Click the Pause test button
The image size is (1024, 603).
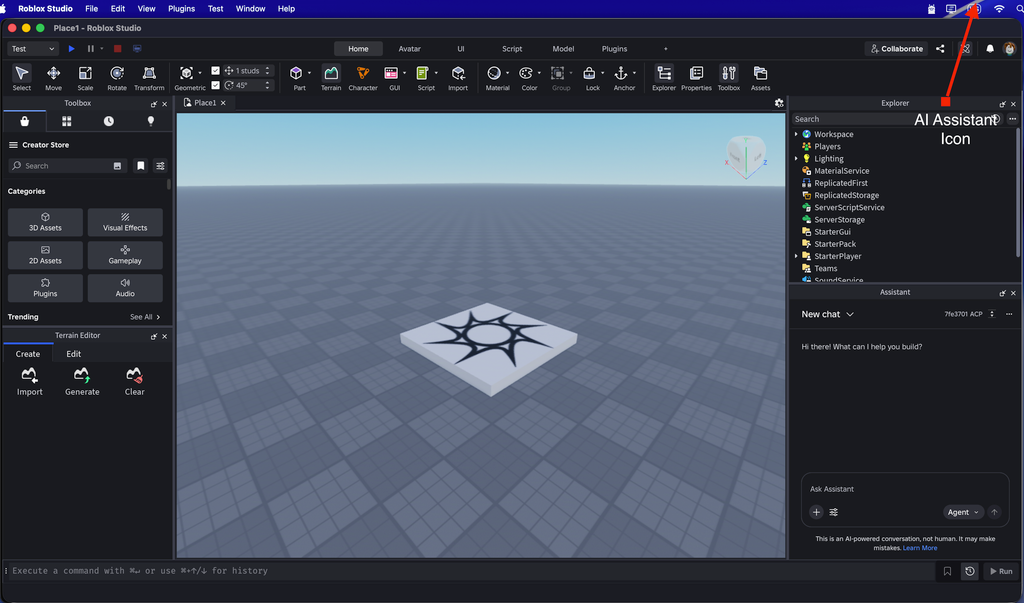tap(91, 49)
